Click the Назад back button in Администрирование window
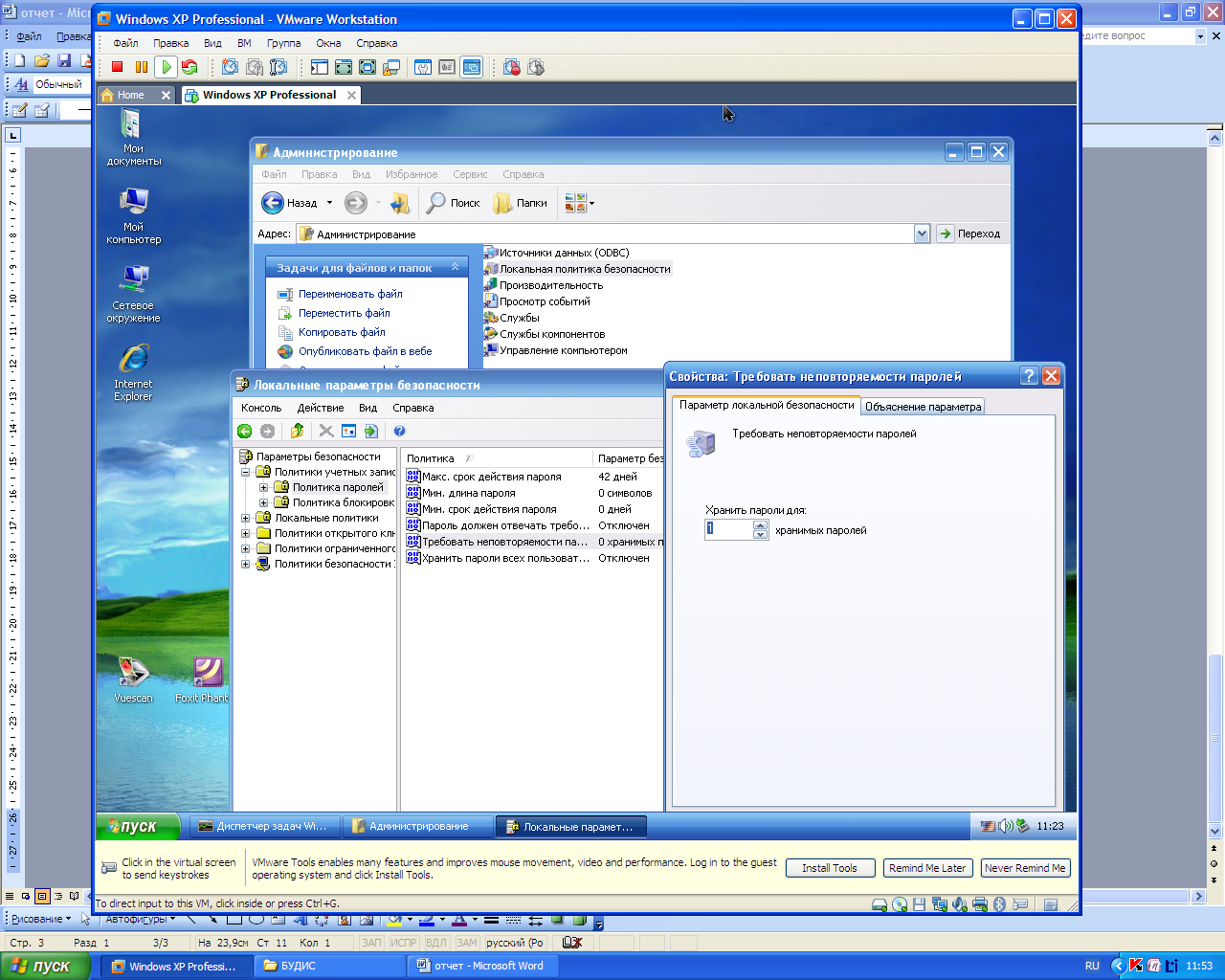 290,203
